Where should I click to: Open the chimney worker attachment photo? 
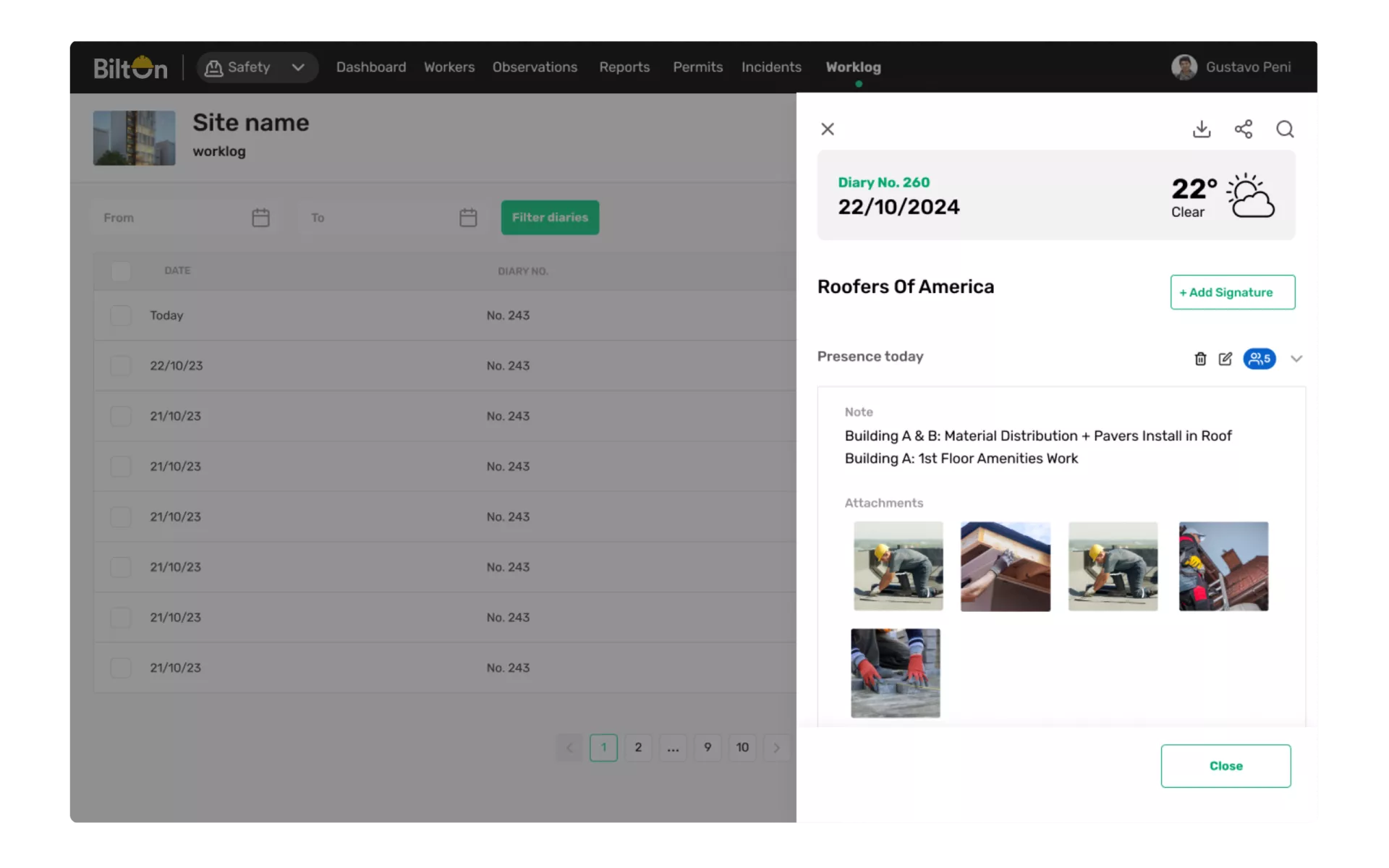click(x=1223, y=566)
